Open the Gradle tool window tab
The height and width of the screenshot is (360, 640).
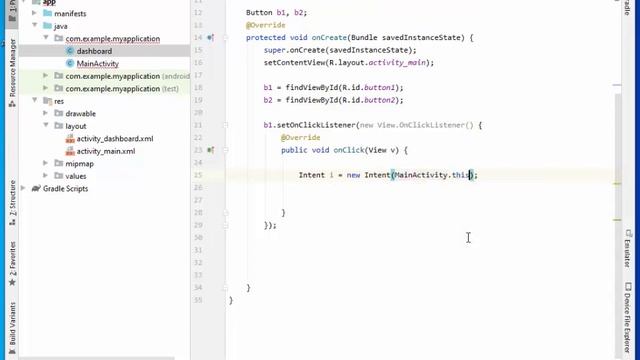click(x=628, y=7)
